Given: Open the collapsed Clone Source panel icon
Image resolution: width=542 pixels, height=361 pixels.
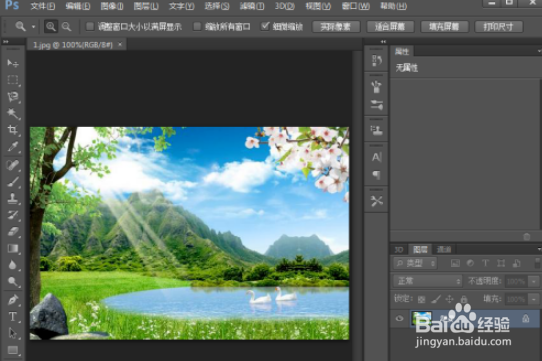Looking at the screenshot, I should 376,130.
